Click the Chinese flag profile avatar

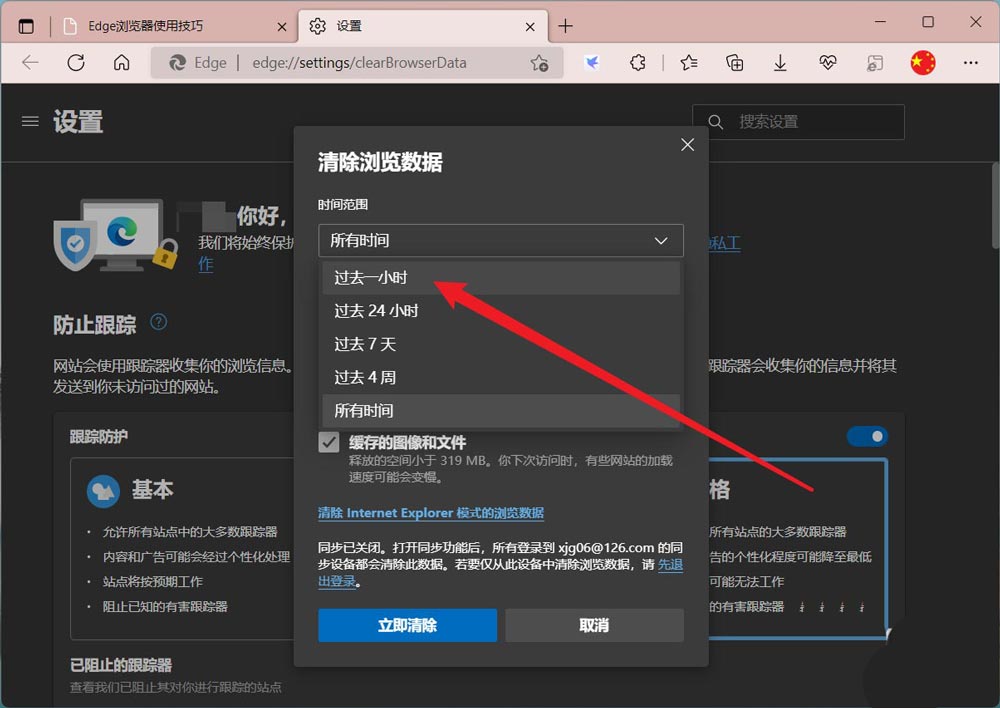point(921,62)
